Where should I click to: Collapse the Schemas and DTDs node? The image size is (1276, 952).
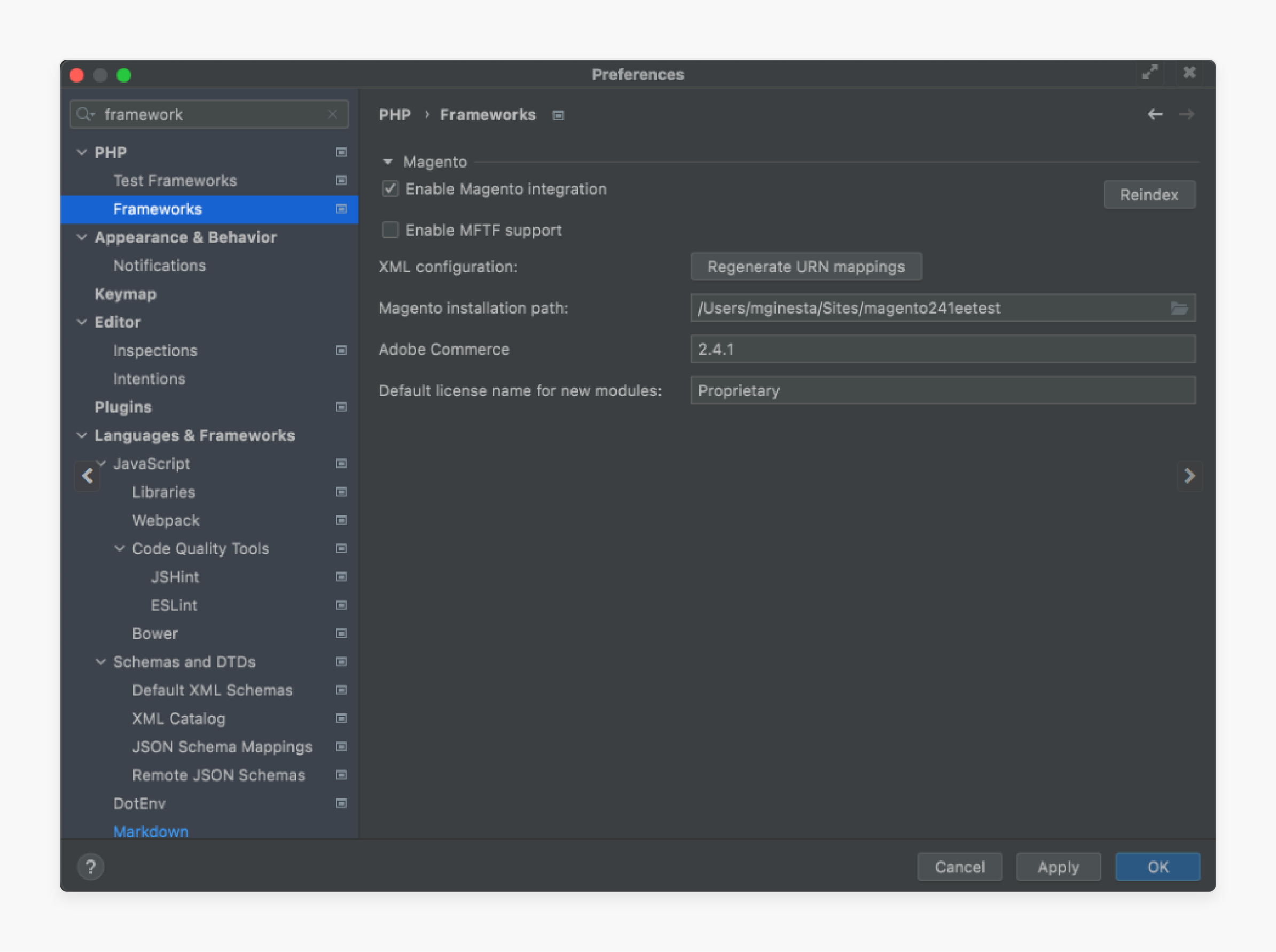coord(101,661)
